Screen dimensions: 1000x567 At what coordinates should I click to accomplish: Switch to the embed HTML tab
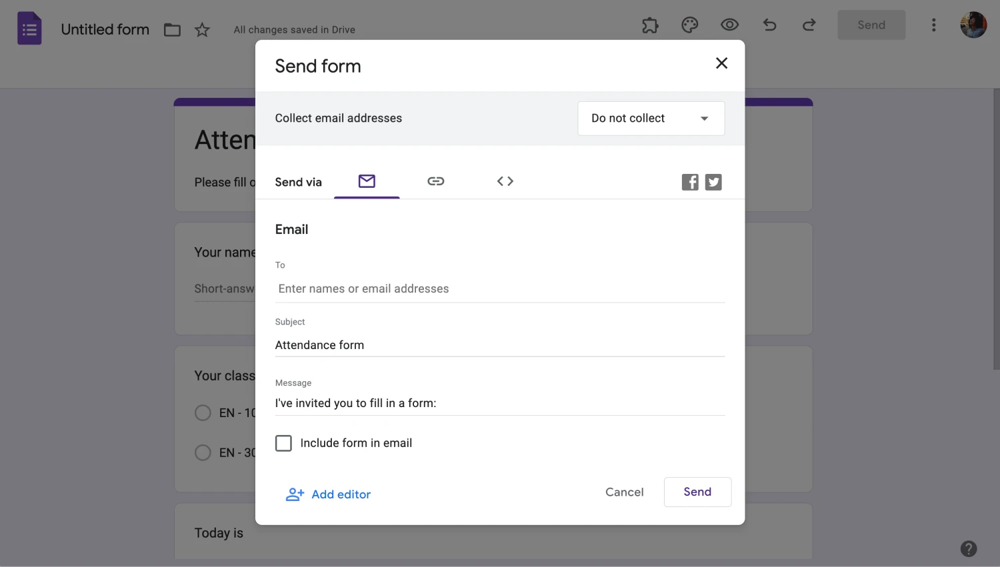coord(505,181)
